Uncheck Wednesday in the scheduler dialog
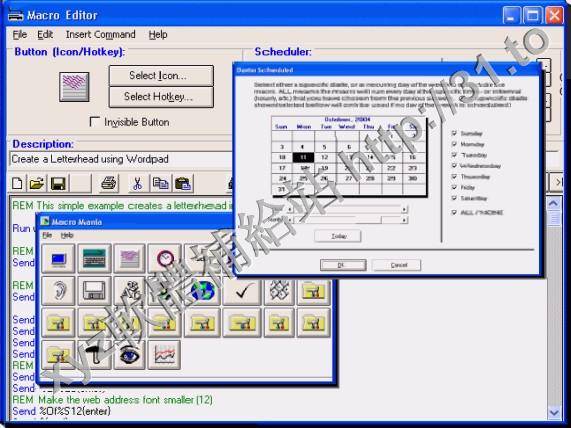The width and height of the screenshot is (571, 428). click(454, 166)
